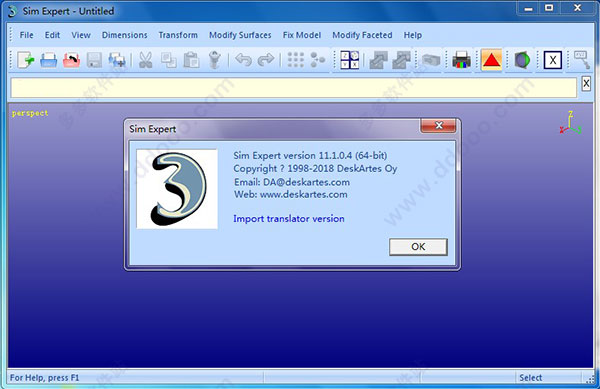This screenshot has width=600, height=389.
Task: Open the View menu
Action: pyautogui.click(x=81, y=35)
